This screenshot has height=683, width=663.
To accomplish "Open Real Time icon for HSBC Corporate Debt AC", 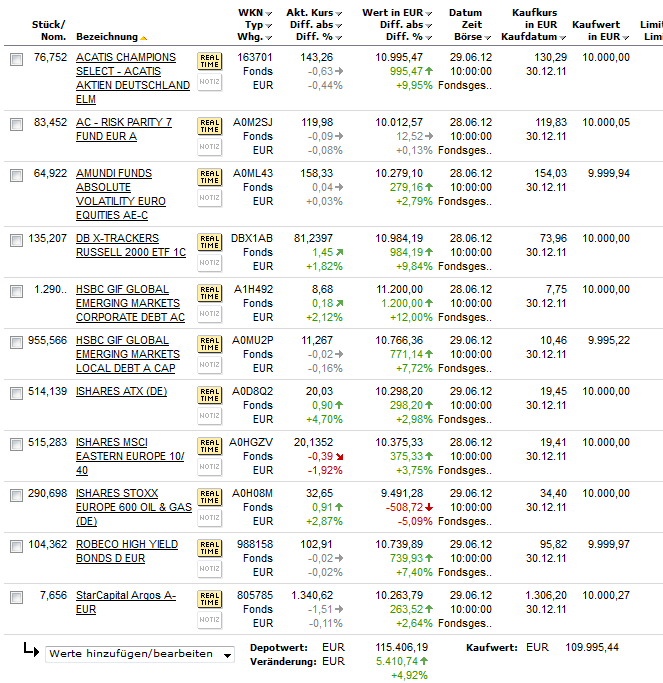I will (x=210, y=293).
